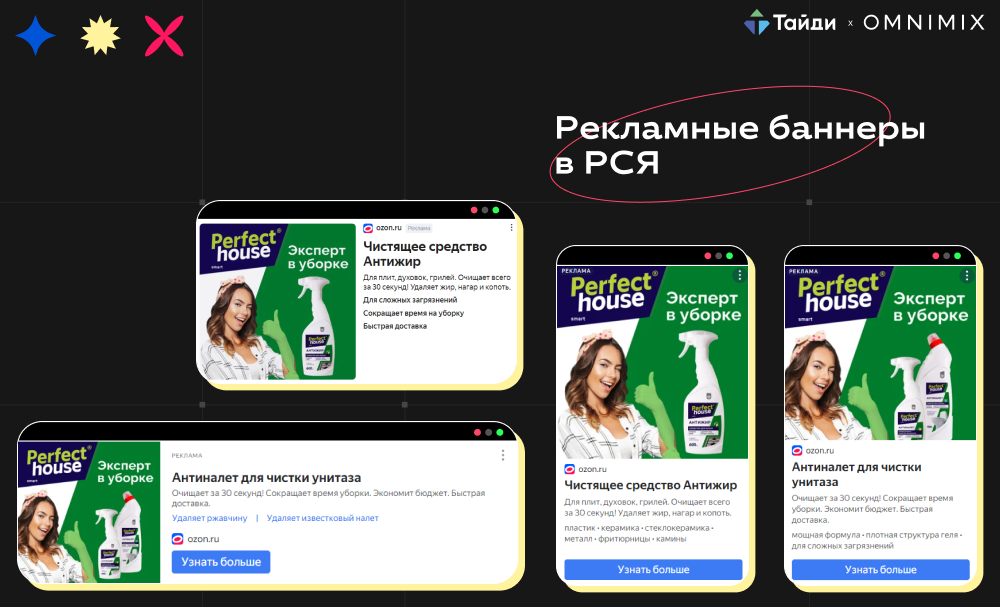Click Узнать больше under vertical Антиналет banner
This screenshot has height=607, width=1000.
coord(880,569)
